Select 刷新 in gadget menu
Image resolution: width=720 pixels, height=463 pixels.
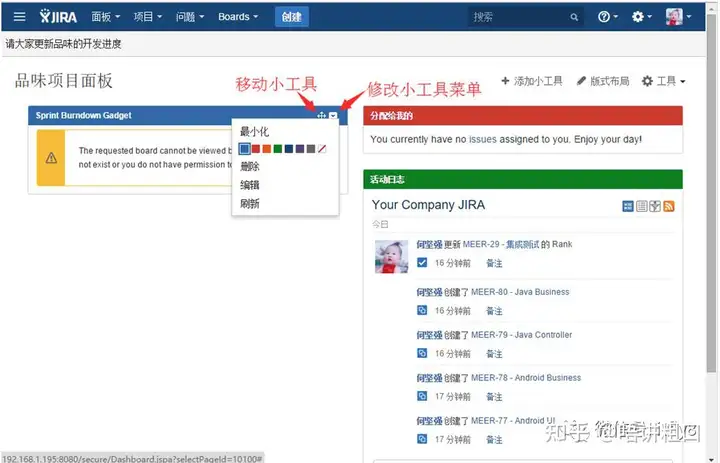[249, 203]
